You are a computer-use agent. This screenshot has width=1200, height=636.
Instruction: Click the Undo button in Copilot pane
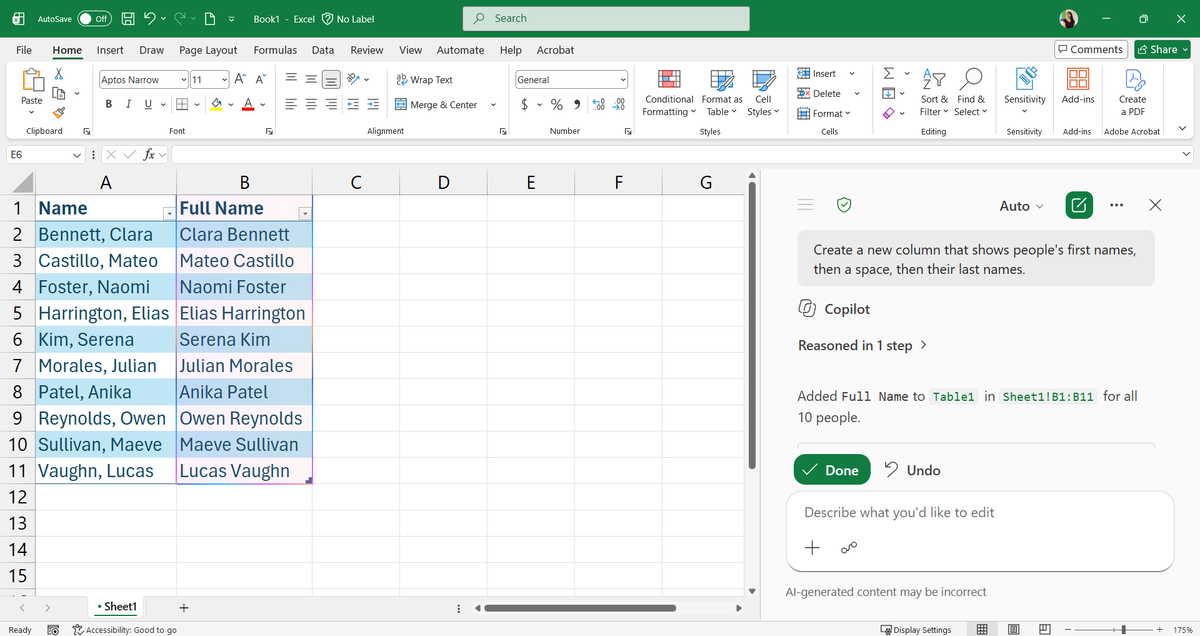[912, 470]
